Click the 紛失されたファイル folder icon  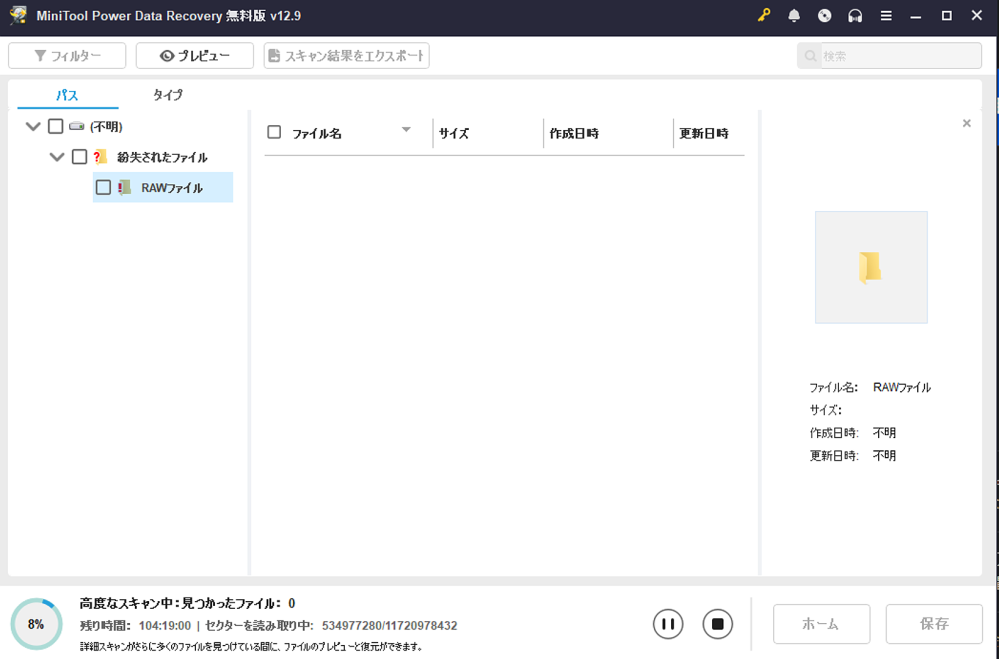[100, 157]
